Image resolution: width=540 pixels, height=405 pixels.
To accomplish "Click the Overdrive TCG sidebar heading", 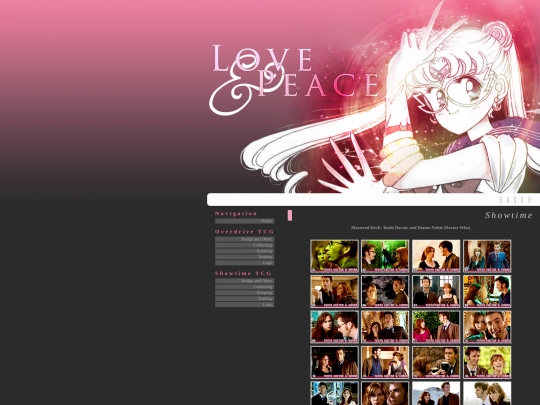I will [245, 231].
